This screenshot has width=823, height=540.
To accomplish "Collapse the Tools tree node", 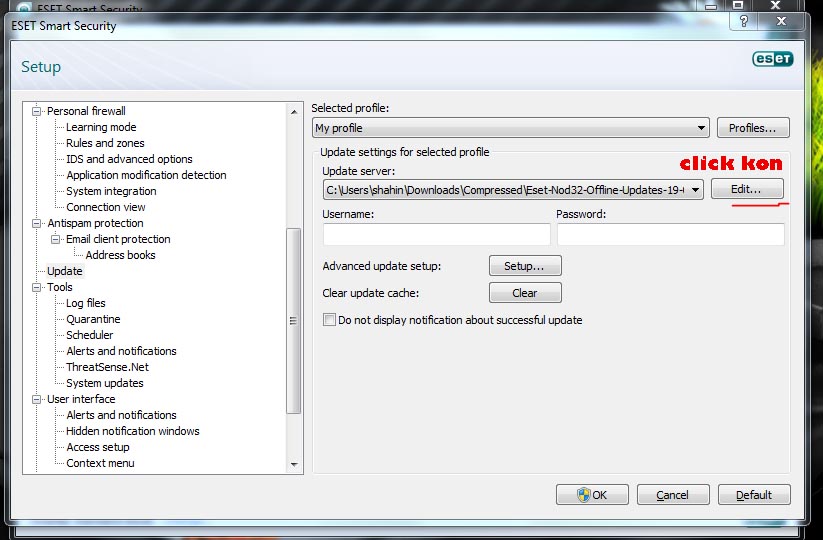I will (x=36, y=287).
